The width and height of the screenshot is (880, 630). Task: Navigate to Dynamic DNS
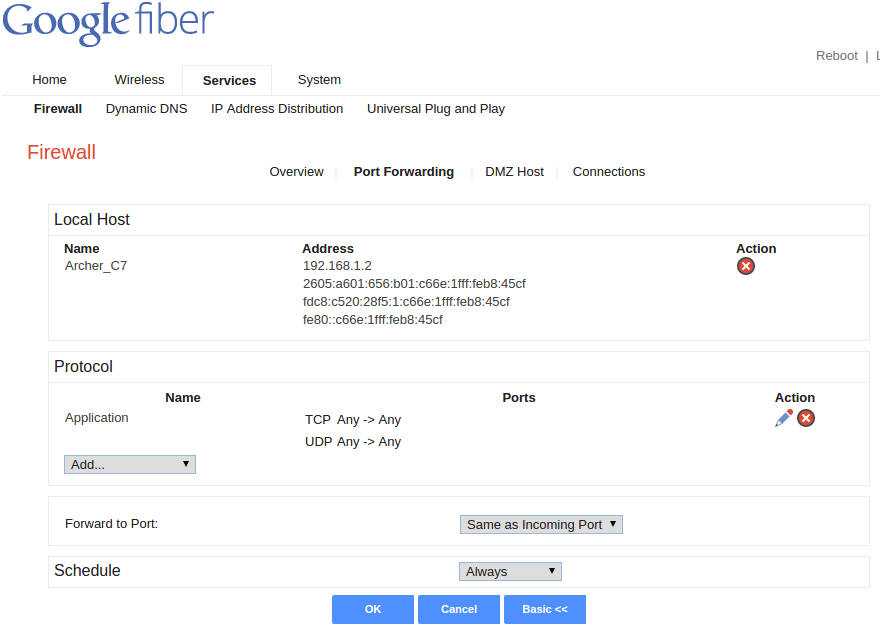pos(146,109)
